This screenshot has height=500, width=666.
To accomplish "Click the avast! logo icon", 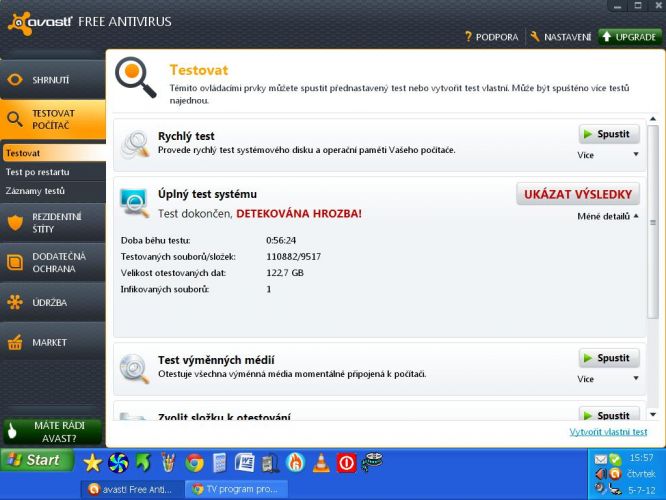I will click(20, 23).
